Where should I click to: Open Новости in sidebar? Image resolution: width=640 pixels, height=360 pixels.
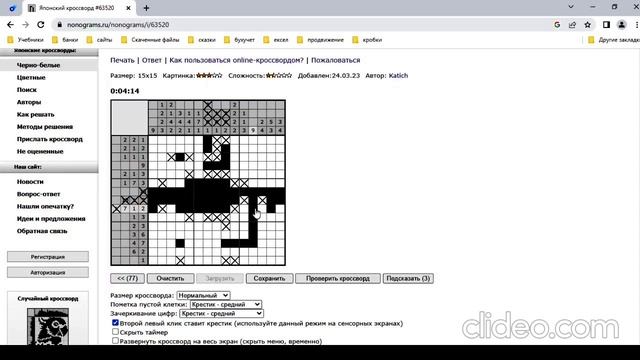(x=30, y=181)
